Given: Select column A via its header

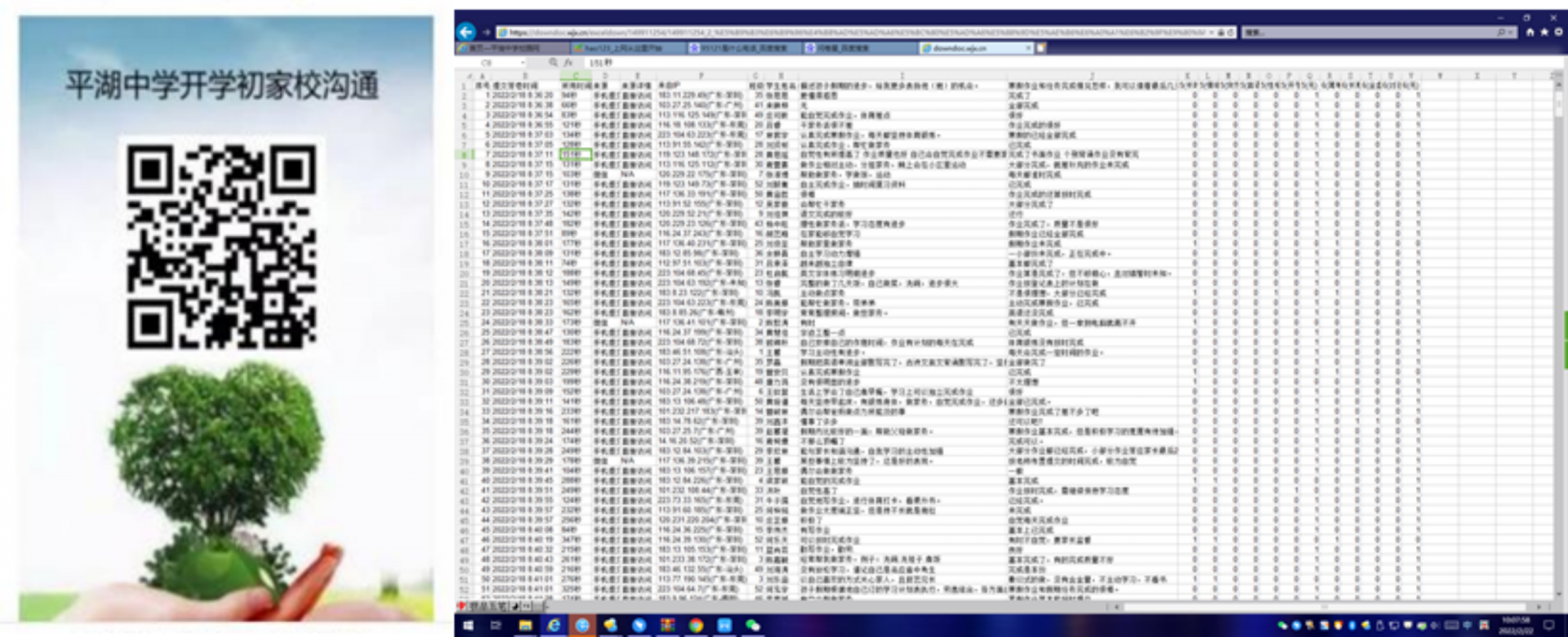Looking at the screenshot, I should point(482,76).
